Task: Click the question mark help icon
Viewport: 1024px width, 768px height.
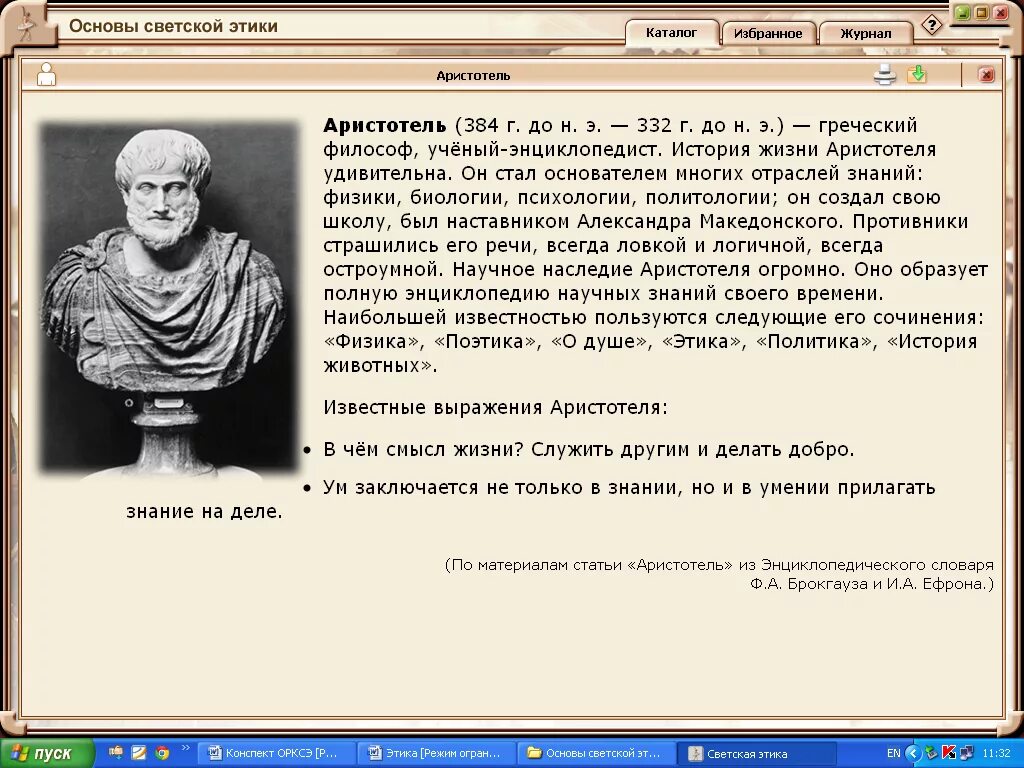Action: [932, 25]
